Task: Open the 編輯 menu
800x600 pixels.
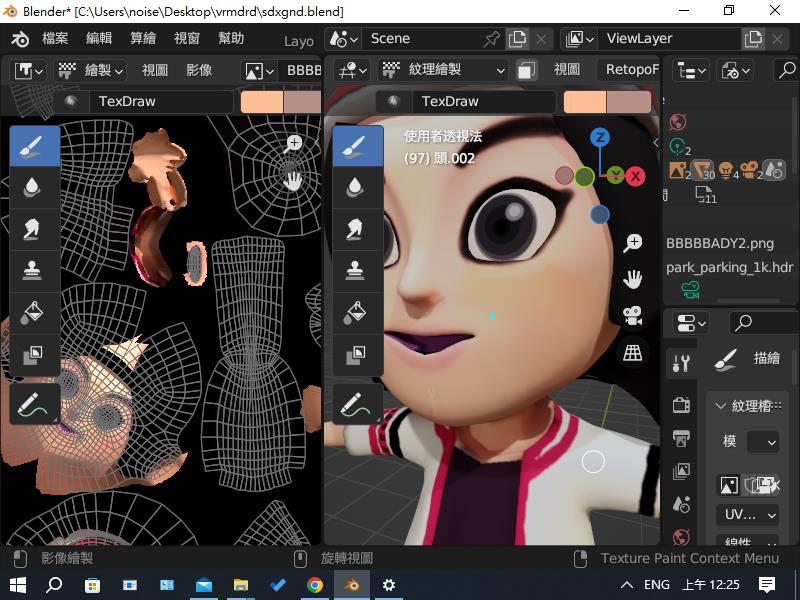Action: click(99, 38)
